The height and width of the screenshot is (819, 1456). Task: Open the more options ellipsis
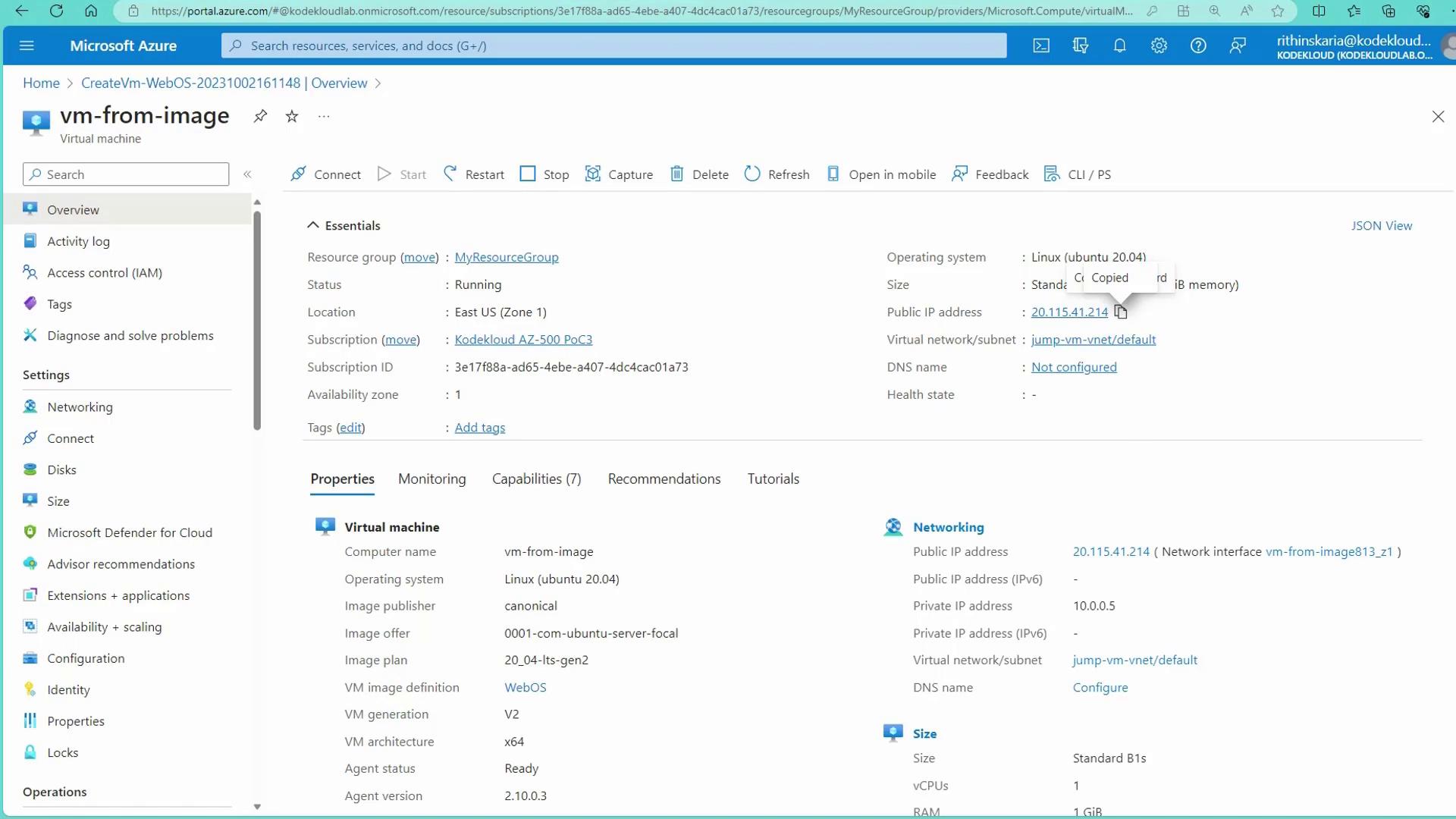click(x=324, y=116)
